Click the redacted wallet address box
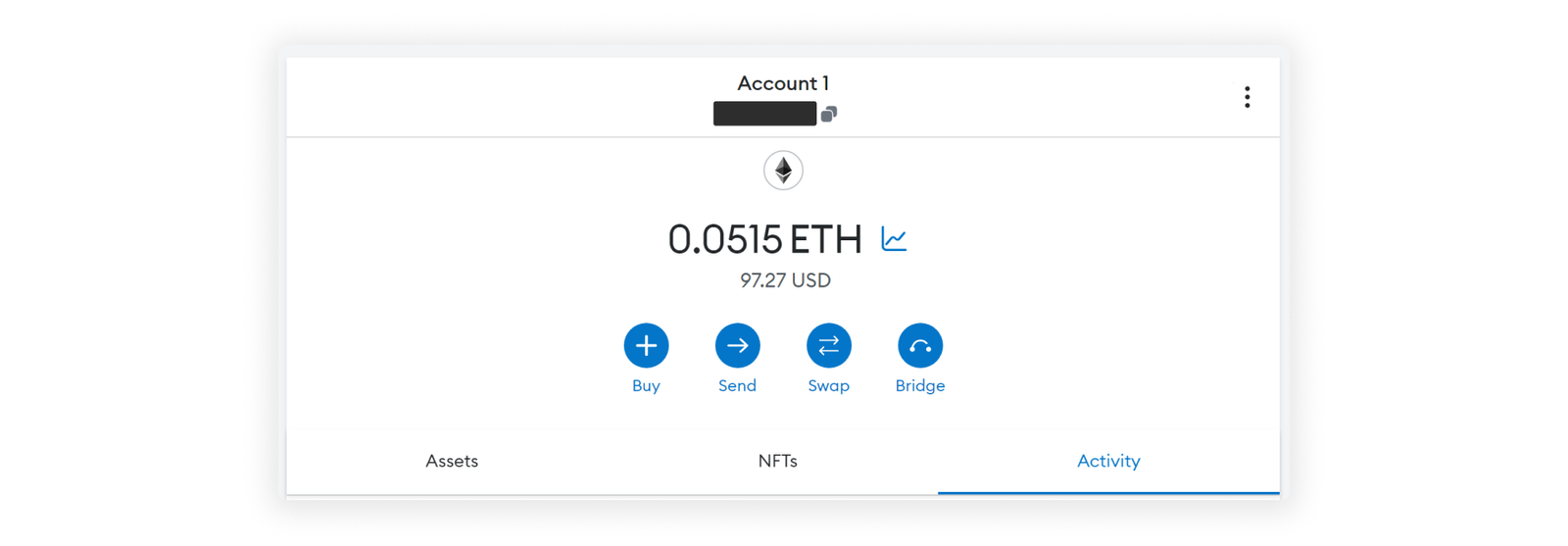This screenshot has height=546, width=1568. coord(764,114)
